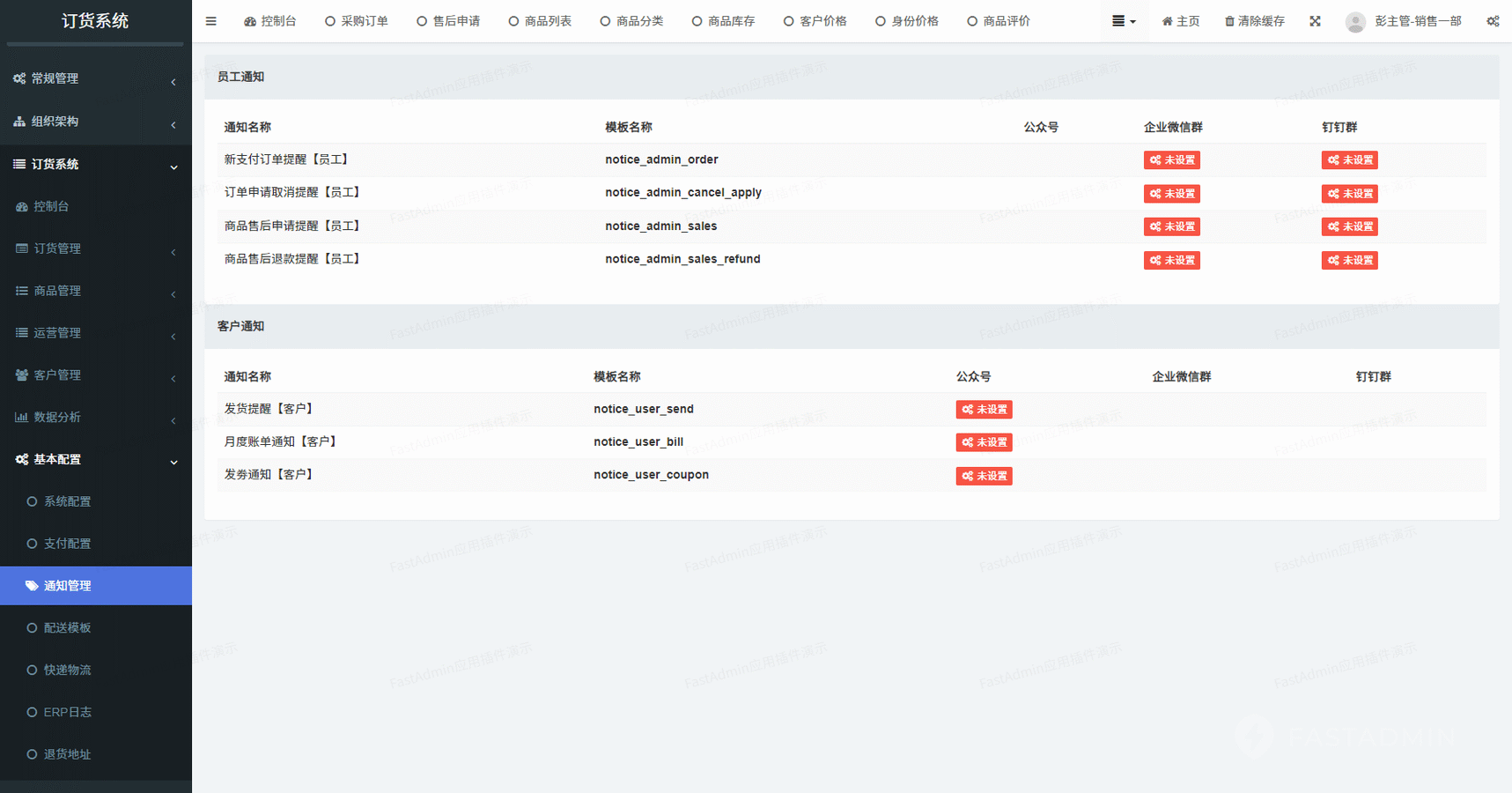Click the hamburger sidebar toggle icon
The width and height of the screenshot is (1512, 793).
[210, 21]
